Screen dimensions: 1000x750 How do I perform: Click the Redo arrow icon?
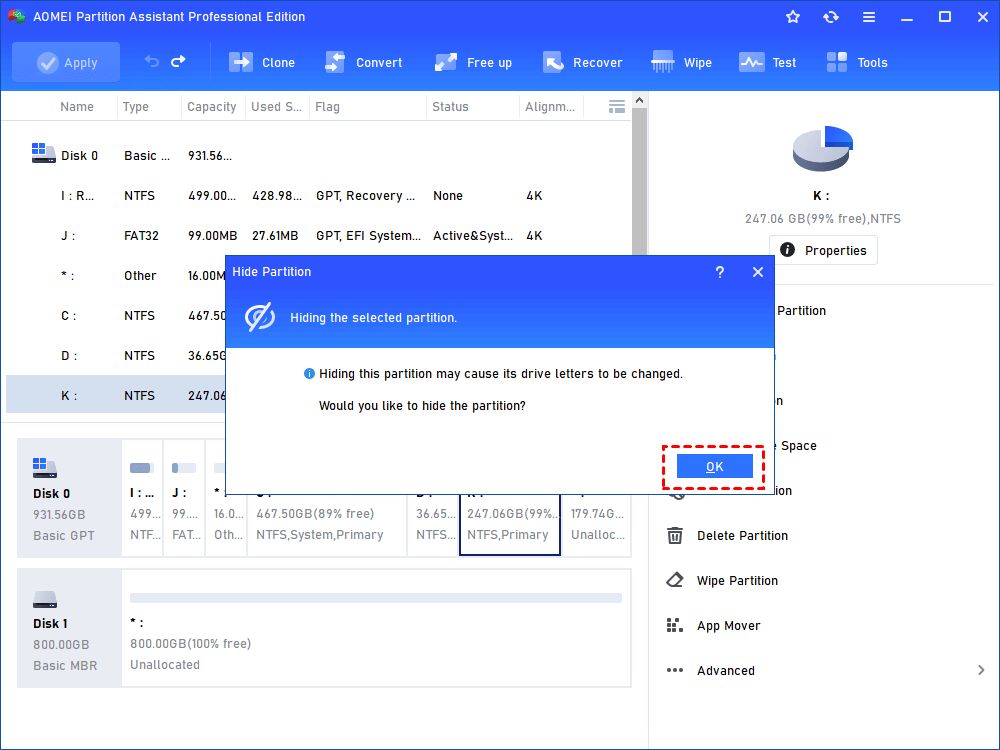[x=179, y=62]
